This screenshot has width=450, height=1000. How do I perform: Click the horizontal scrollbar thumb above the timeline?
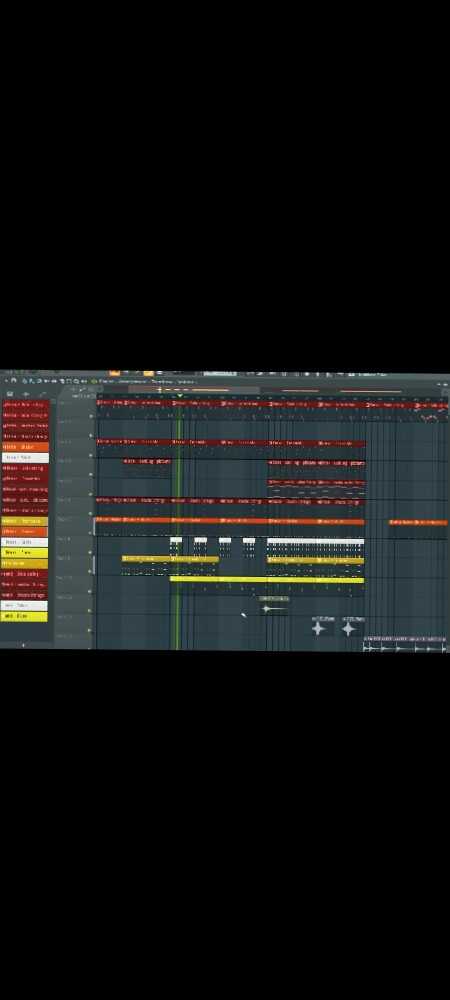coord(194,390)
